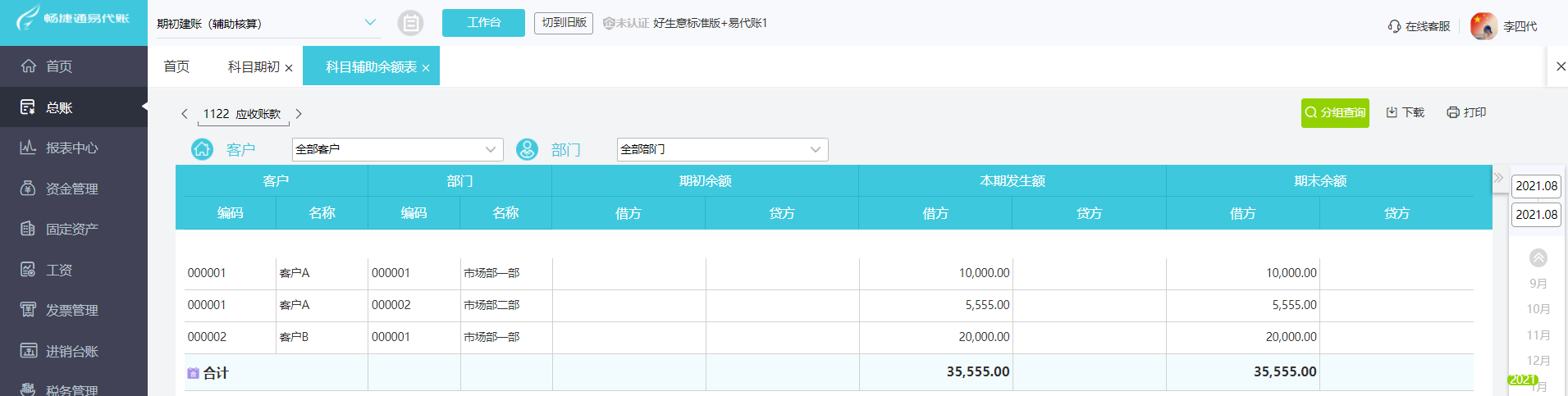Click the 切到旧版 button

tap(564, 23)
